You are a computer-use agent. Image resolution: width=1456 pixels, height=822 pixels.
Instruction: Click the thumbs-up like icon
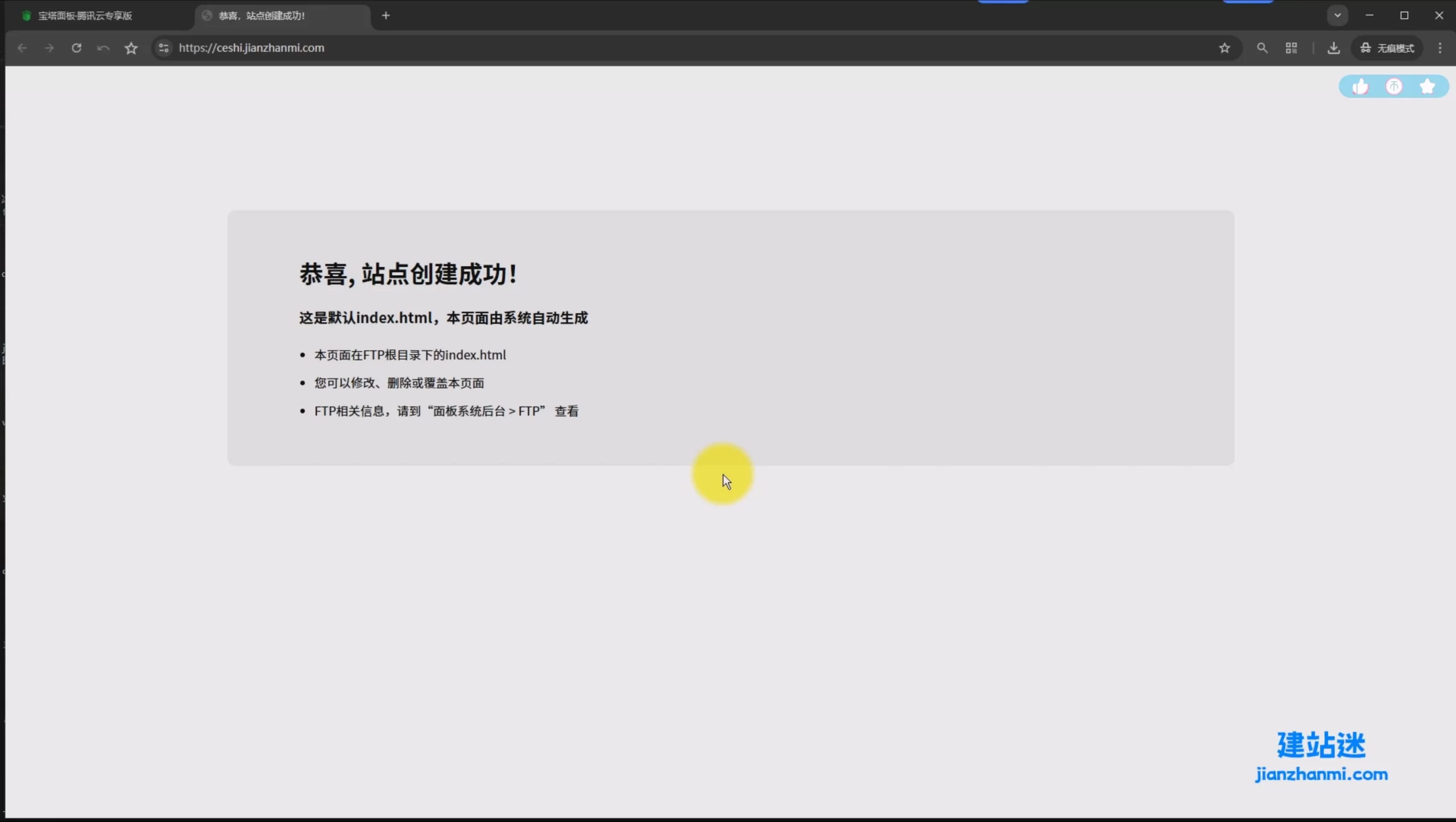(1360, 87)
